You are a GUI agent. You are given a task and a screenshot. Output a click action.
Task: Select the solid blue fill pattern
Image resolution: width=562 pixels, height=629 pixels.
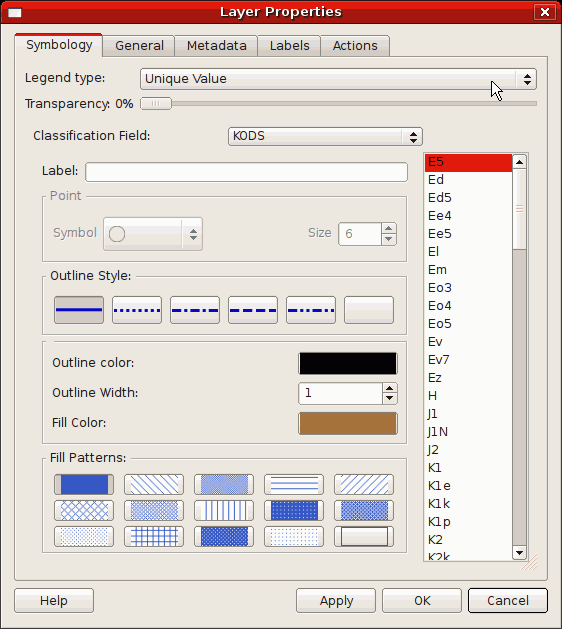tap(84, 485)
